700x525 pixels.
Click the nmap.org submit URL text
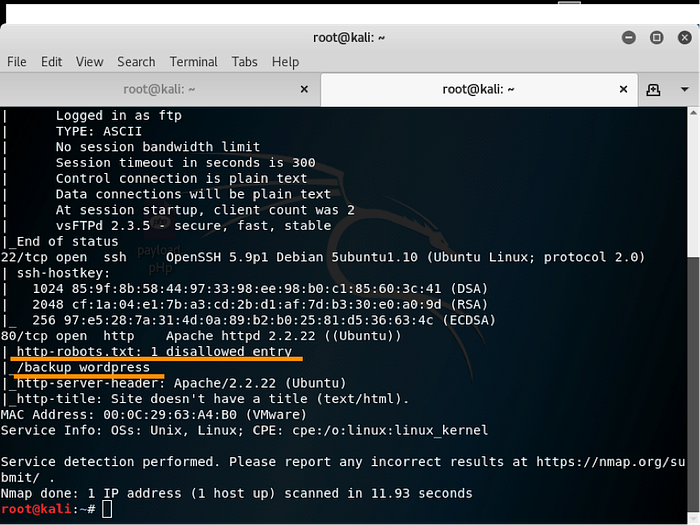pos(610,462)
